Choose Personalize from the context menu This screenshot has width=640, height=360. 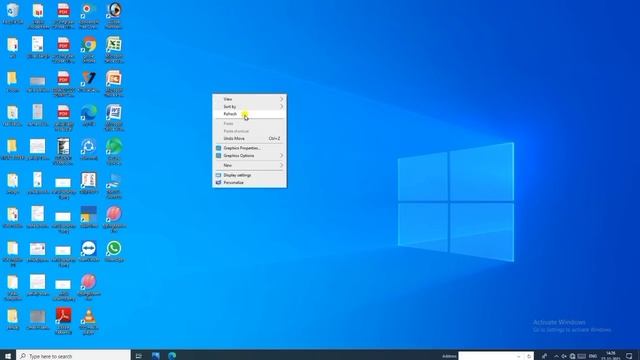point(249,182)
